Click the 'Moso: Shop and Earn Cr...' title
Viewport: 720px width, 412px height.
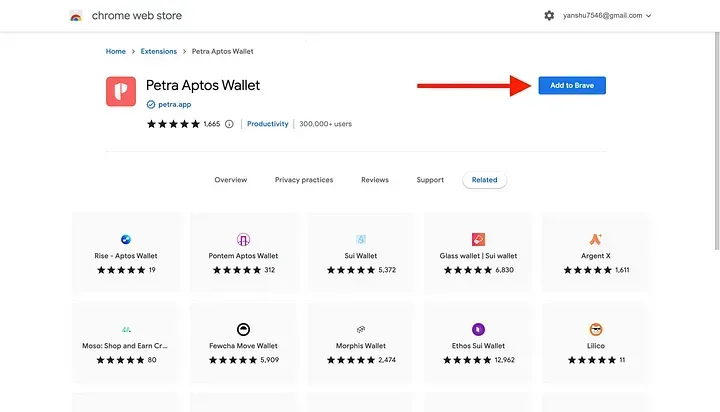tap(125, 346)
